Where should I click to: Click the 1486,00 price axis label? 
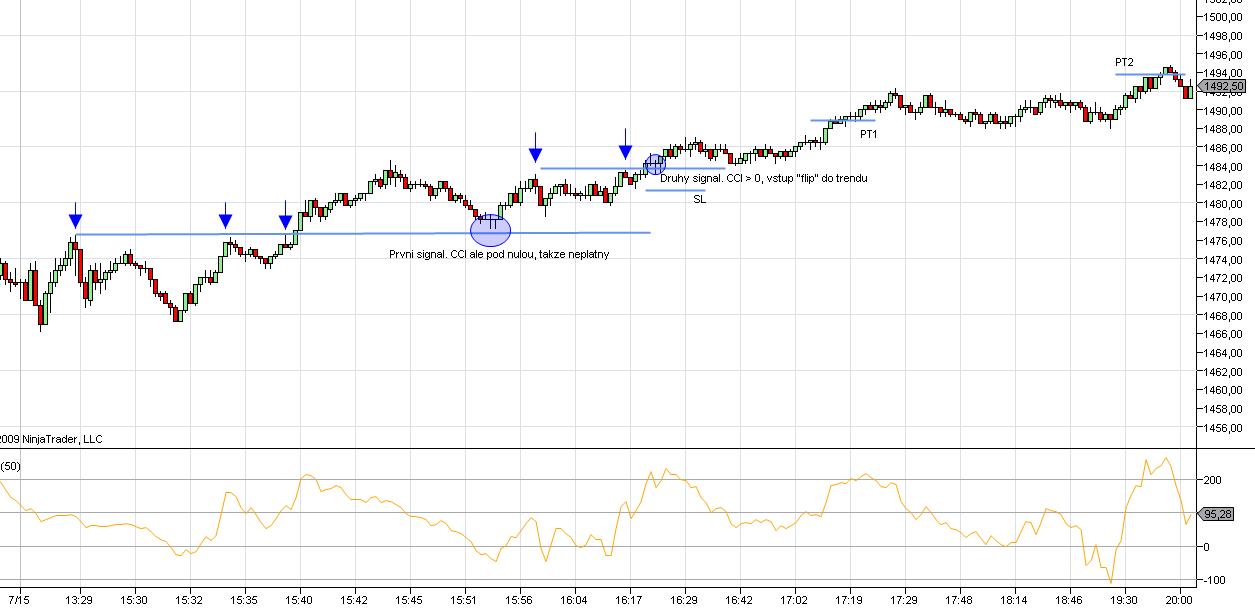pyautogui.click(x=1224, y=148)
